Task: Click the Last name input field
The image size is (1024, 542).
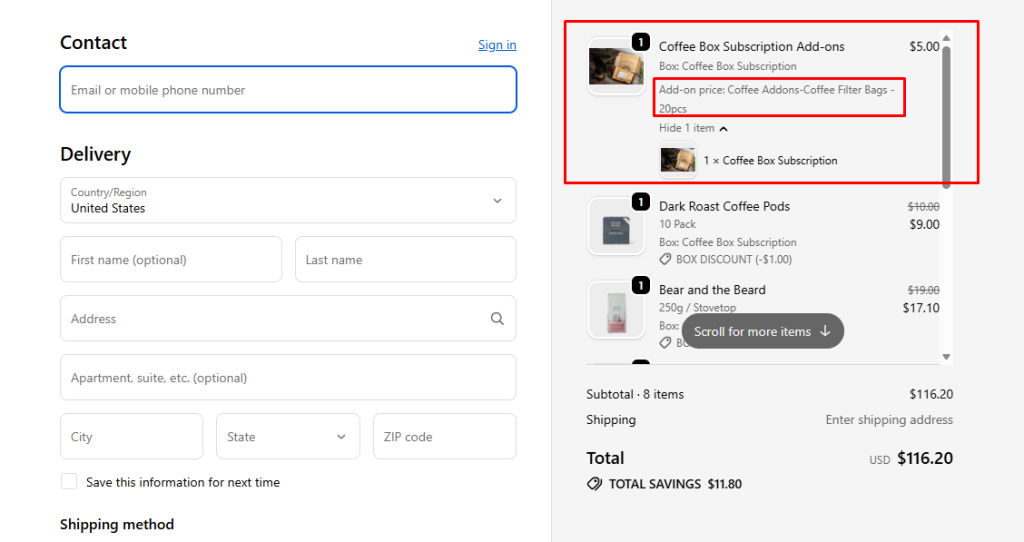Action: coord(405,260)
